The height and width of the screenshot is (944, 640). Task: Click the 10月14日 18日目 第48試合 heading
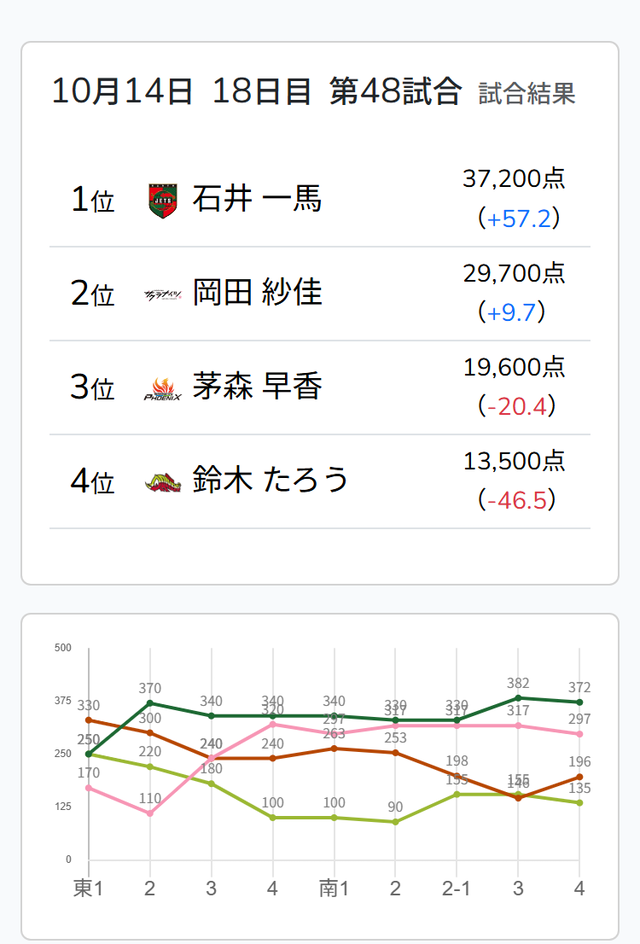coord(256,92)
